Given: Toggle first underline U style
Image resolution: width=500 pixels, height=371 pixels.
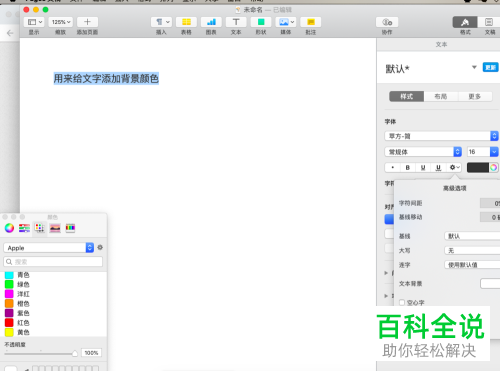Looking at the screenshot, I should coord(423,167).
